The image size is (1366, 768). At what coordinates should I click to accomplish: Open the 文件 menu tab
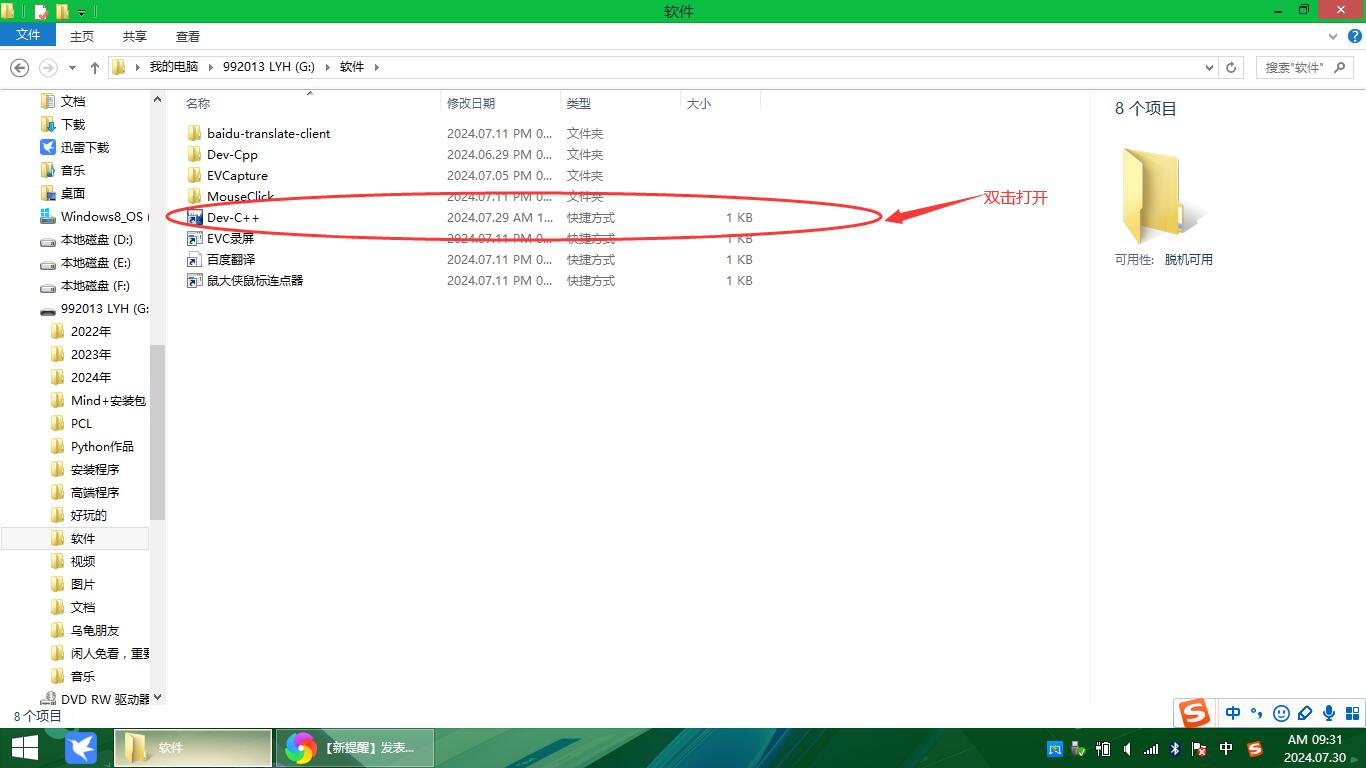(28, 35)
